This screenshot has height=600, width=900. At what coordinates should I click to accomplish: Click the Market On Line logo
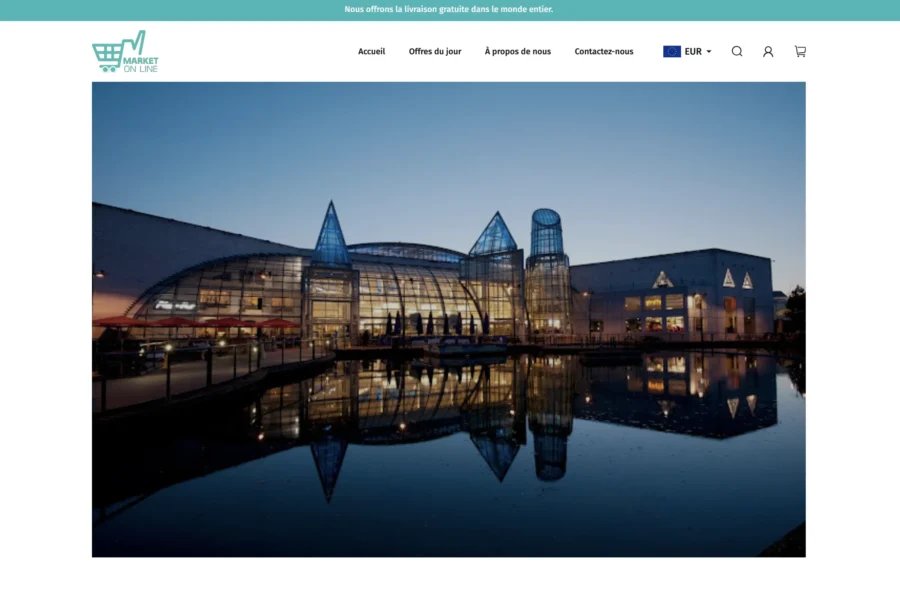[125, 51]
